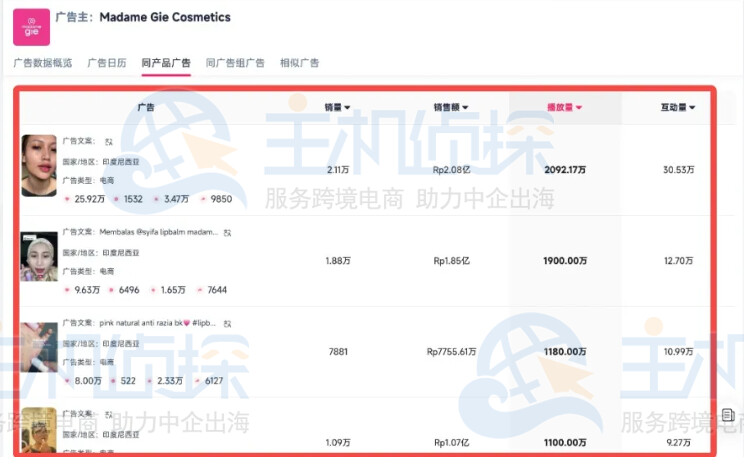Go to the 相似广告 tab
Screen dimensions: 744x465
click(299, 63)
